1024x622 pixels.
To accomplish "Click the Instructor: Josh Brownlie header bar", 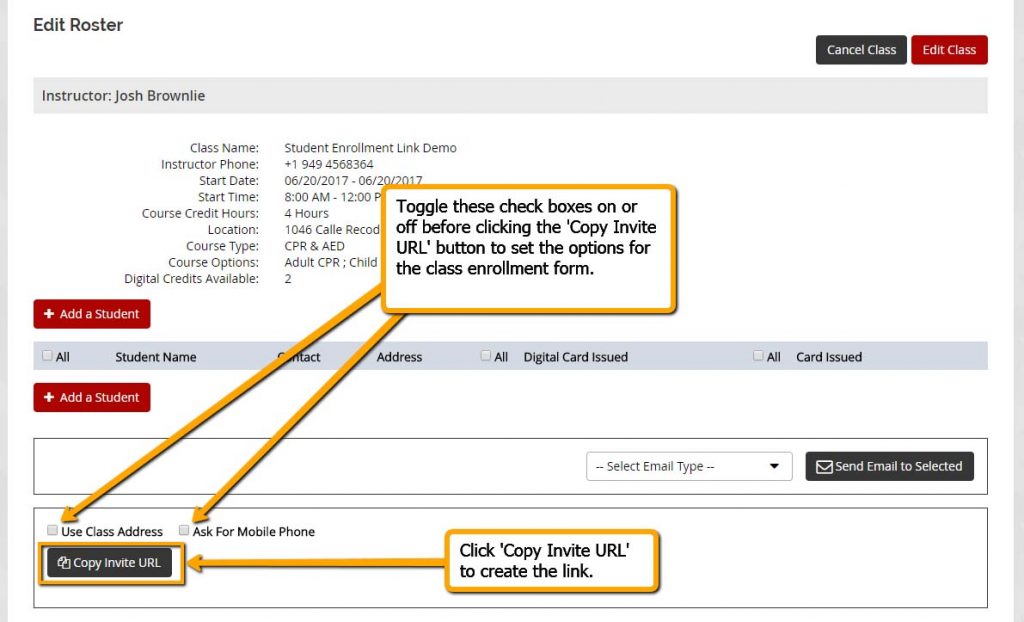I will (510, 95).
